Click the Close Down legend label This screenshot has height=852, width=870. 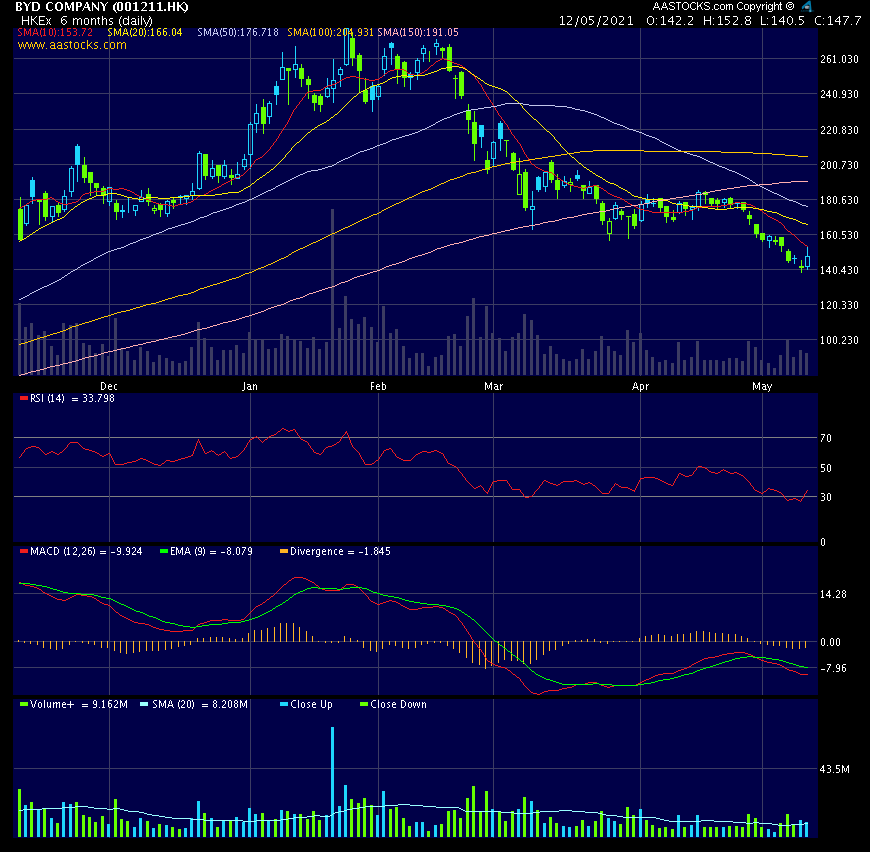tap(398, 704)
